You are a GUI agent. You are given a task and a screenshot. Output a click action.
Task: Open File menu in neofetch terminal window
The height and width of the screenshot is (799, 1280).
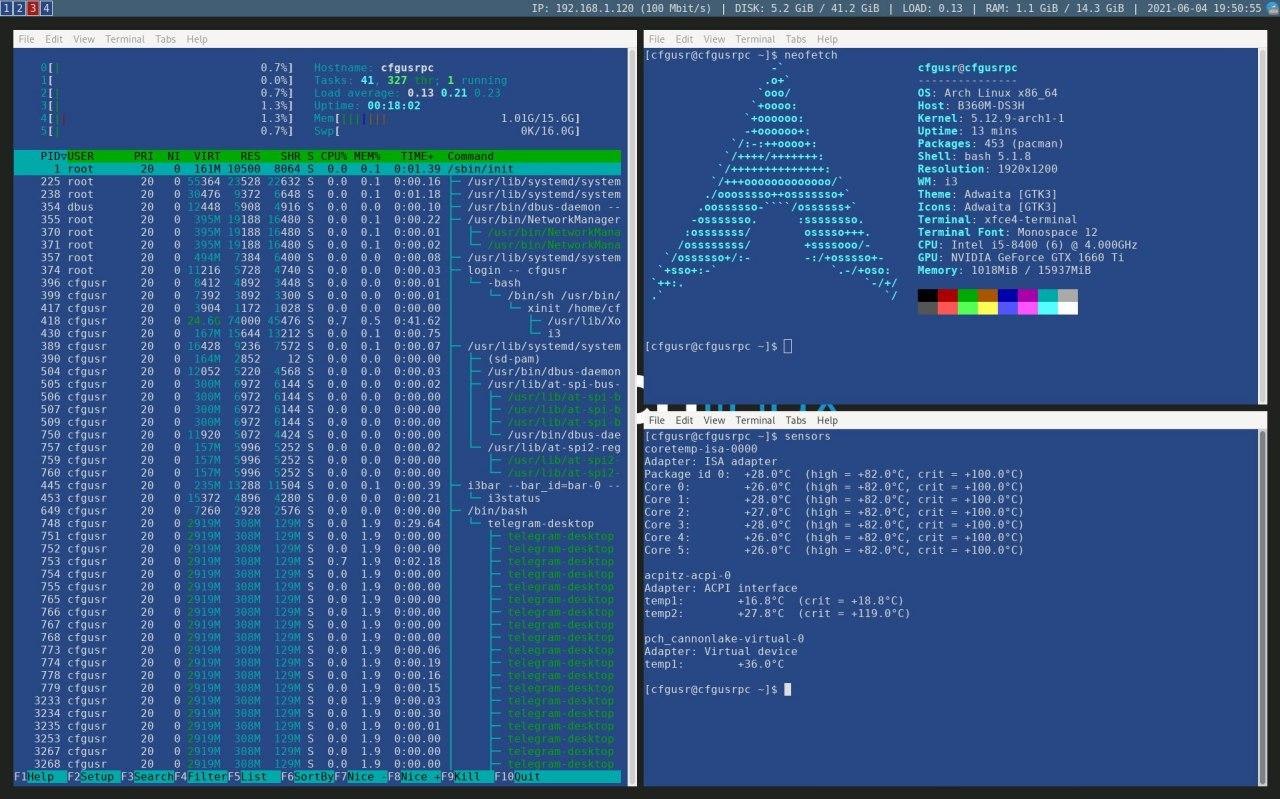tap(657, 39)
